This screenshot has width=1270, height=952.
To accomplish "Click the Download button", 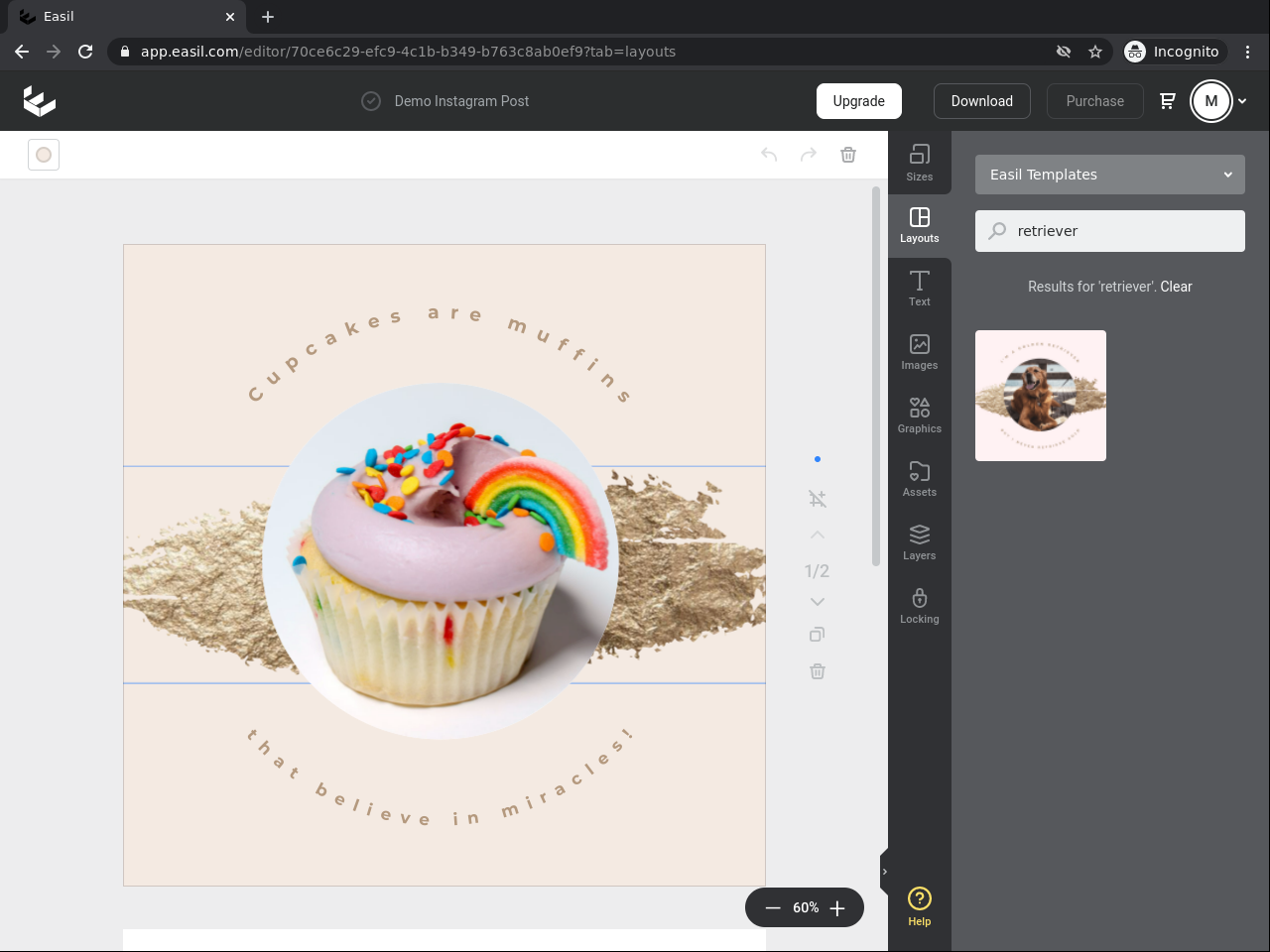I will pos(982,101).
